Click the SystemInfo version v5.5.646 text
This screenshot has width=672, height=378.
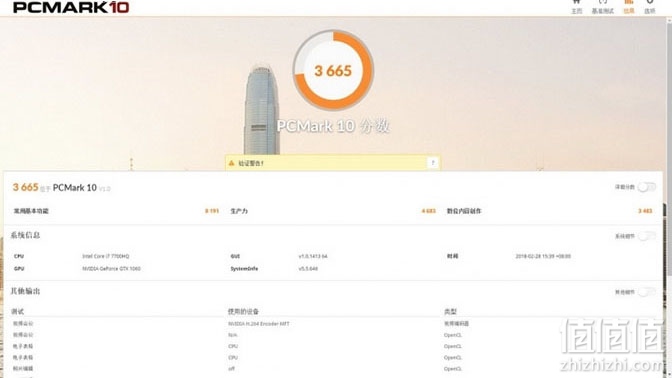coord(308,269)
